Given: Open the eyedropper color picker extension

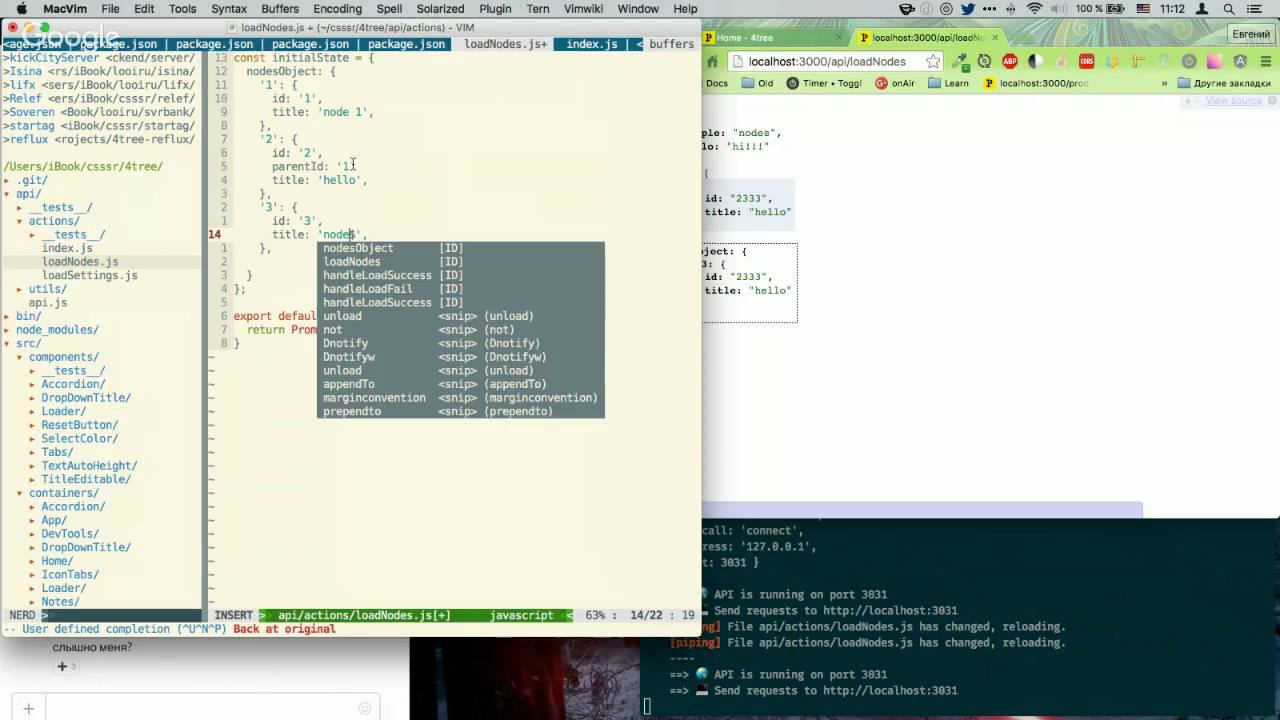Looking at the screenshot, I should point(960,61).
